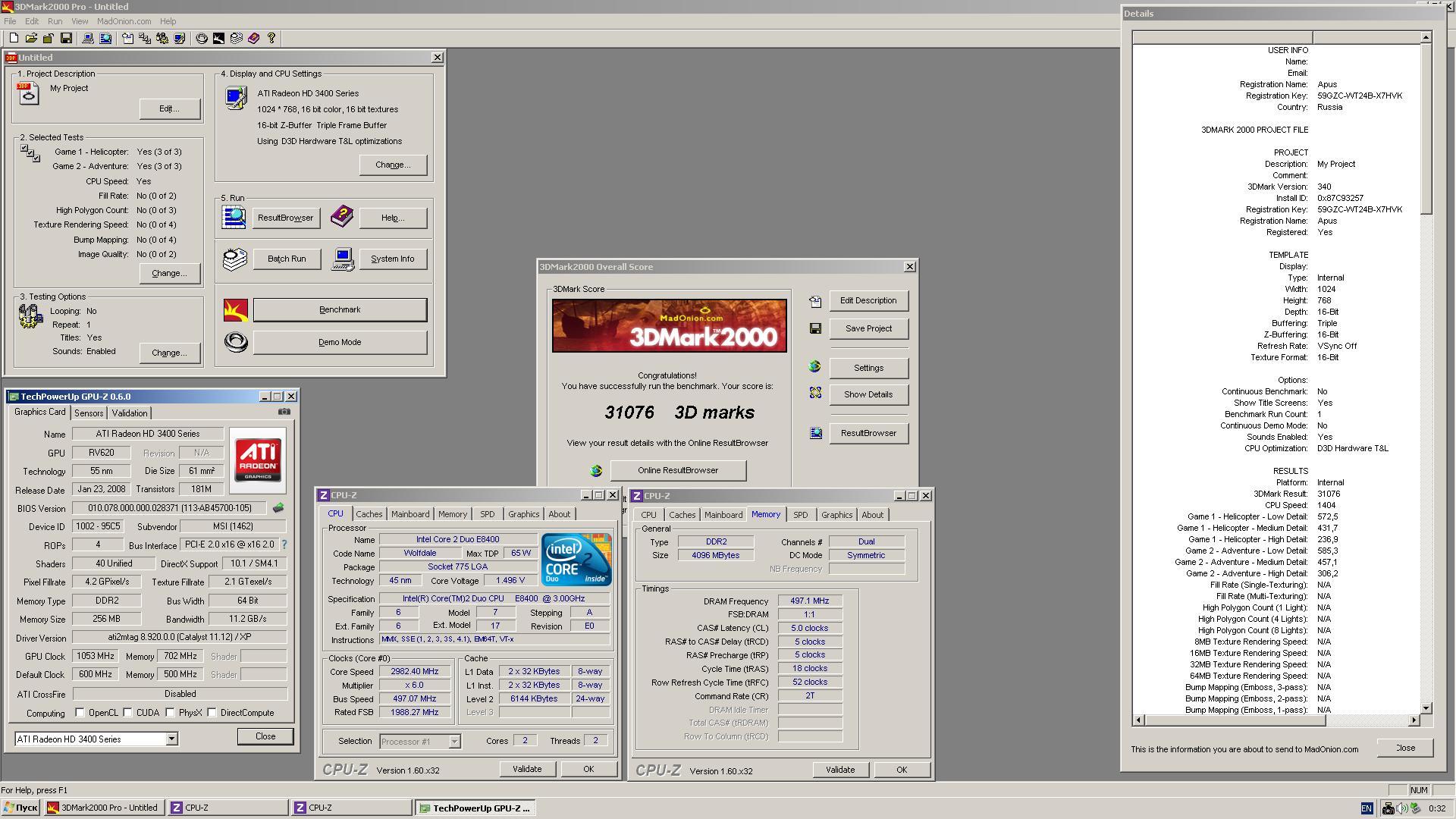The width and height of the screenshot is (1456, 819).
Task: Open the MadOnion.com menu
Action: (124, 21)
